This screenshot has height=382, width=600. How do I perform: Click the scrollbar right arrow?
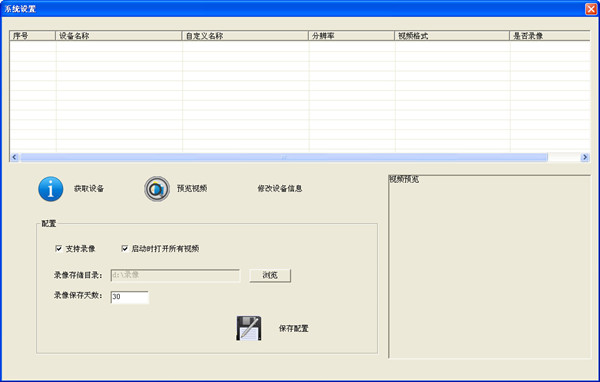point(585,157)
